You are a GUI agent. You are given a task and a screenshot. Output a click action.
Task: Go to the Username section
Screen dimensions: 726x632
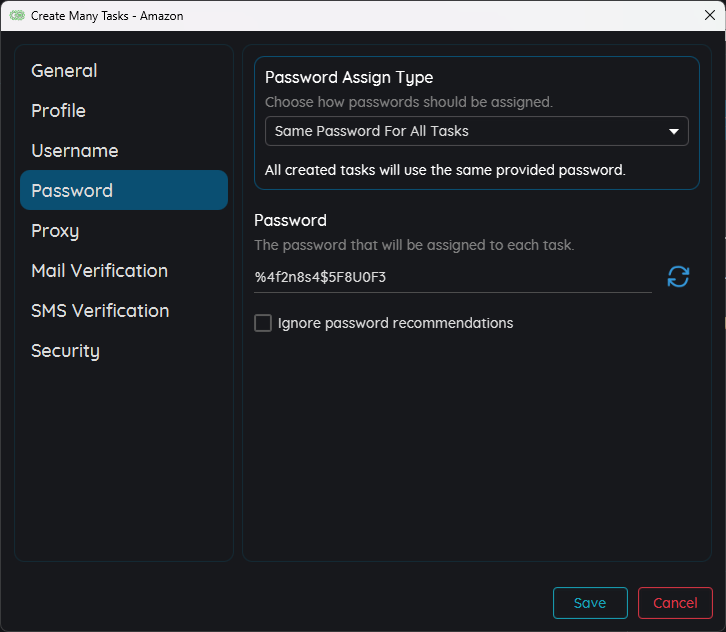point(74,151)
